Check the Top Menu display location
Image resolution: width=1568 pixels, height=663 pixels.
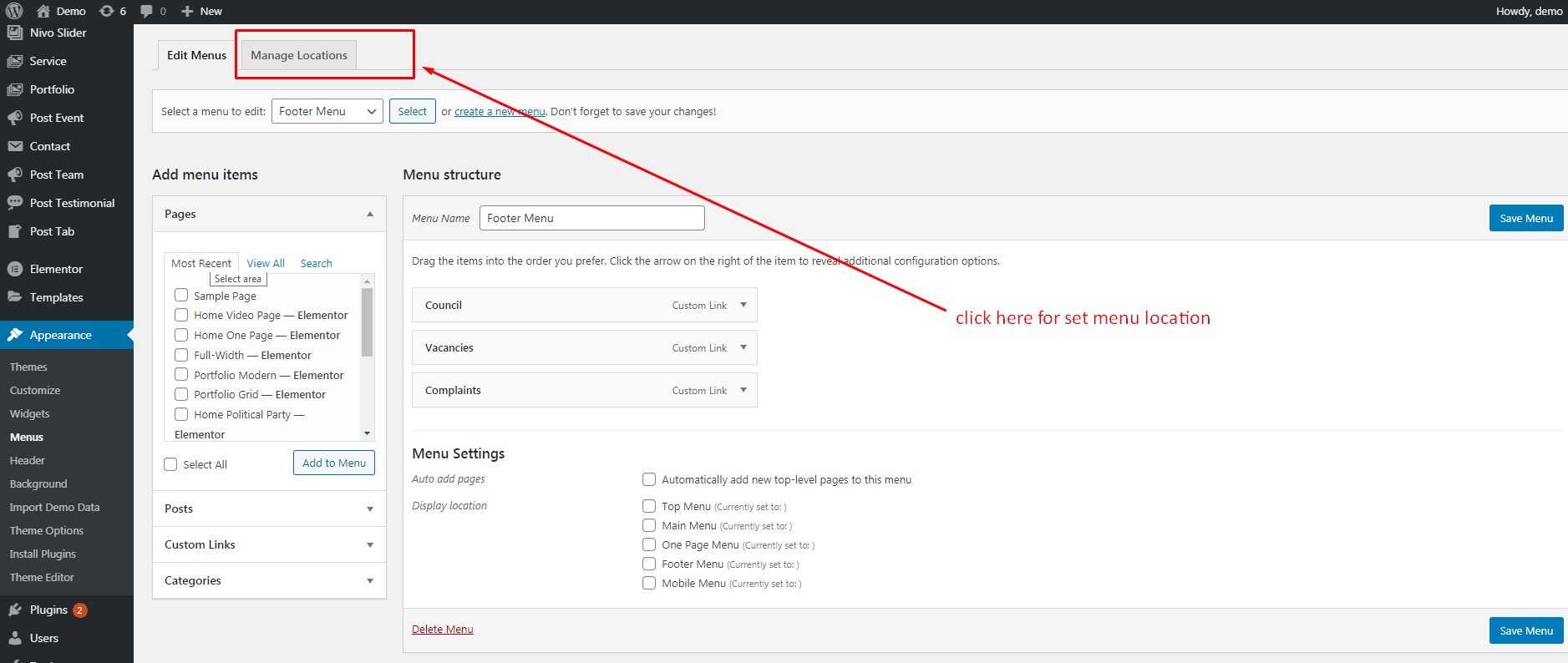649,506
